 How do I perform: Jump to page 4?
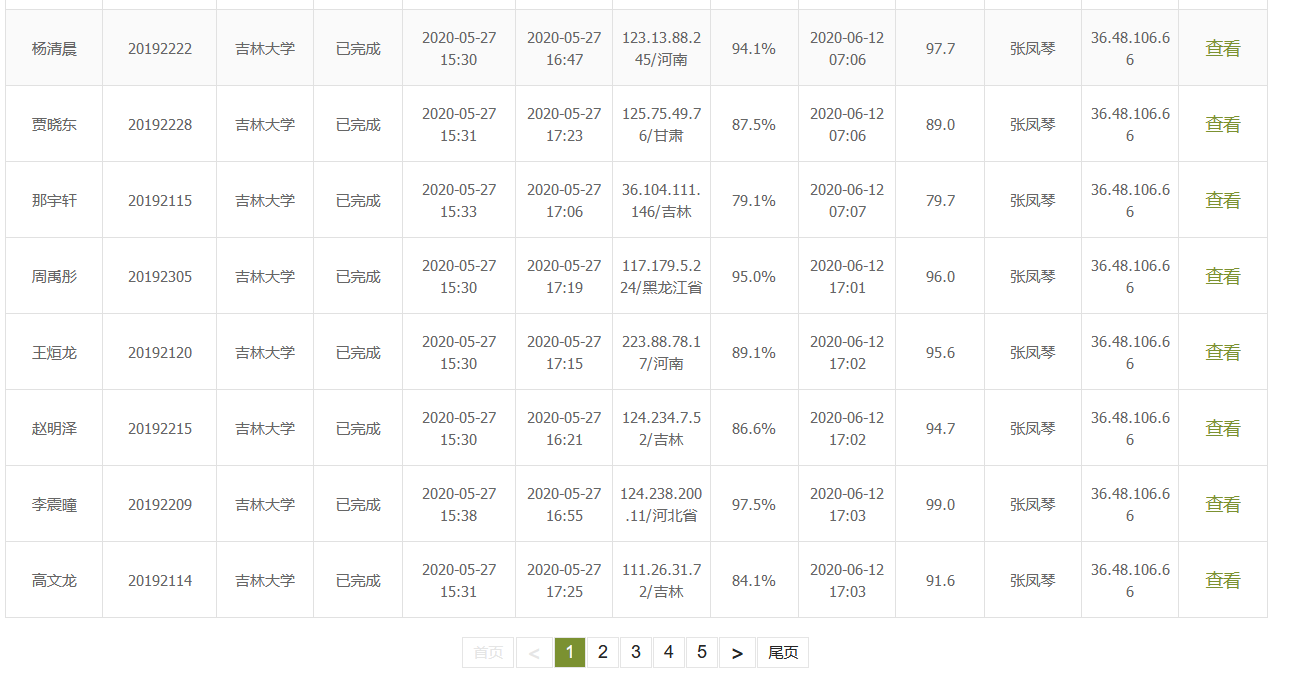pos(668,653)
